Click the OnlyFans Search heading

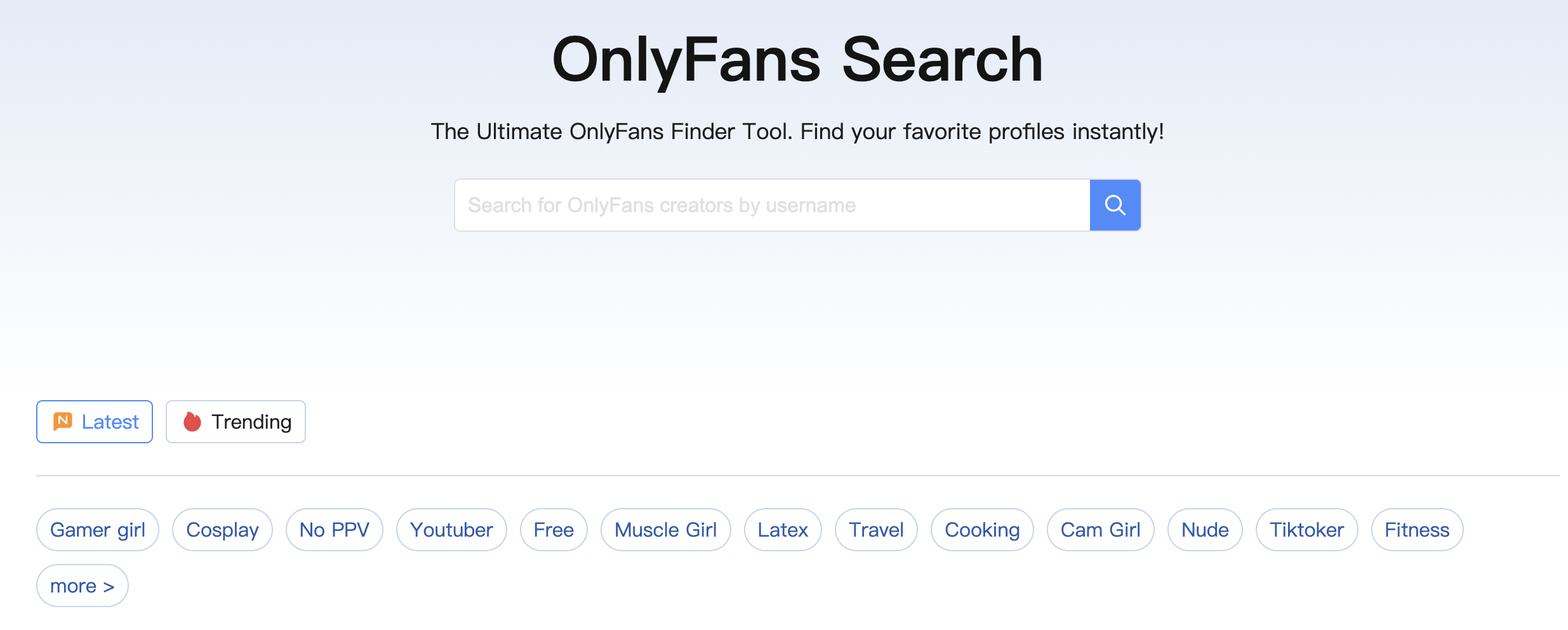tap(797, 60)
